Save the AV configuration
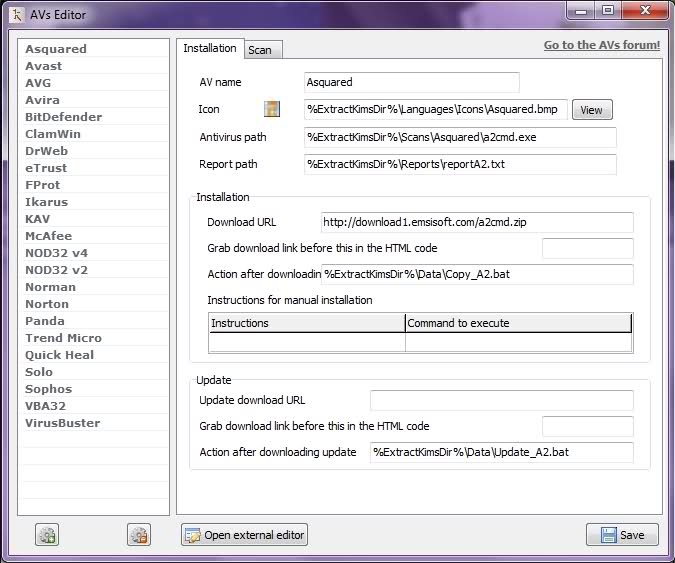675x563 pixels. [x=622, y=535]
